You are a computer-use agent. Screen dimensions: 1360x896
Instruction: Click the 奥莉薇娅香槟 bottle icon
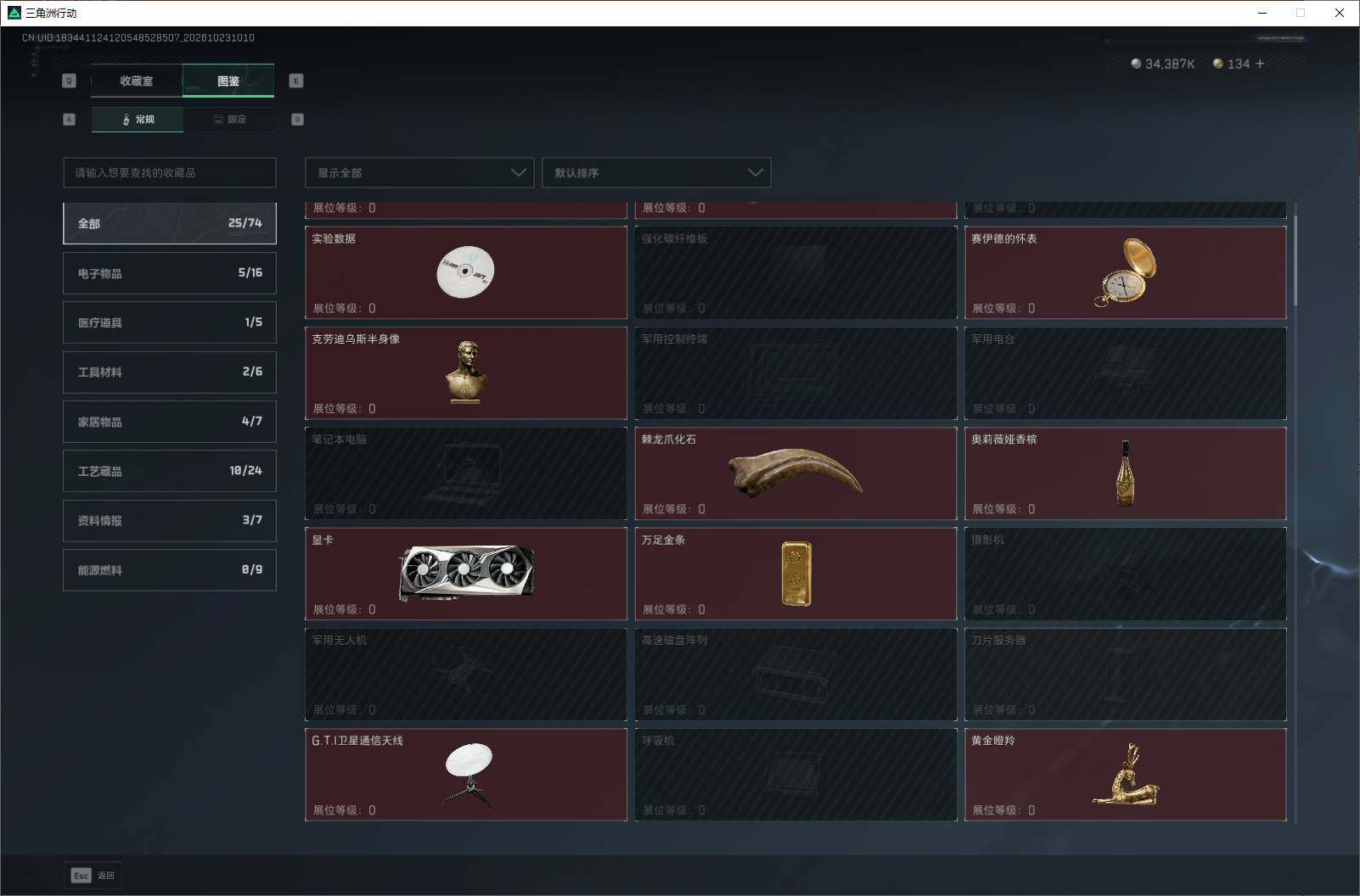tap(1126, 473)
